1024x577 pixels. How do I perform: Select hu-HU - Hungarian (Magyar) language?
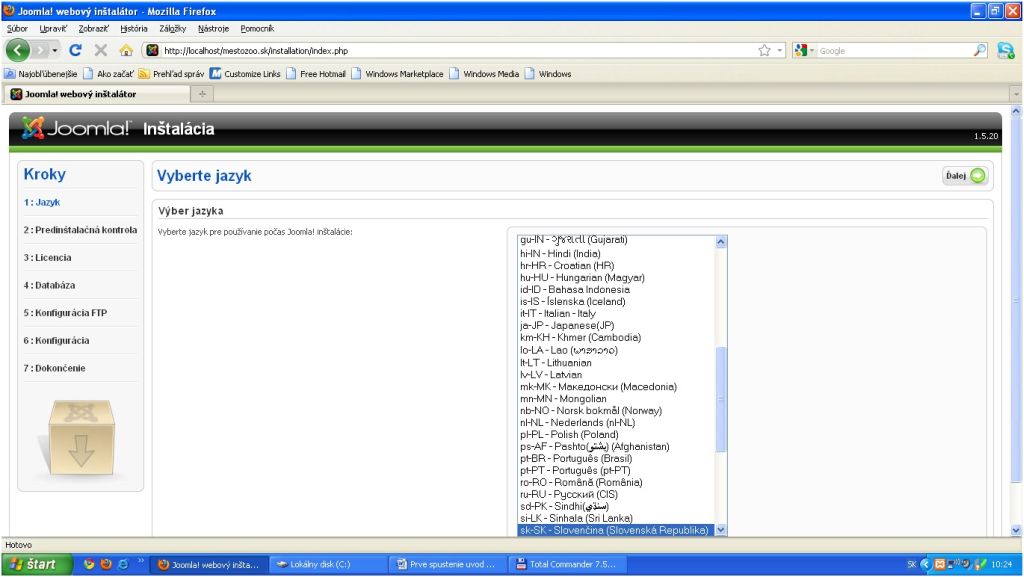616,277
